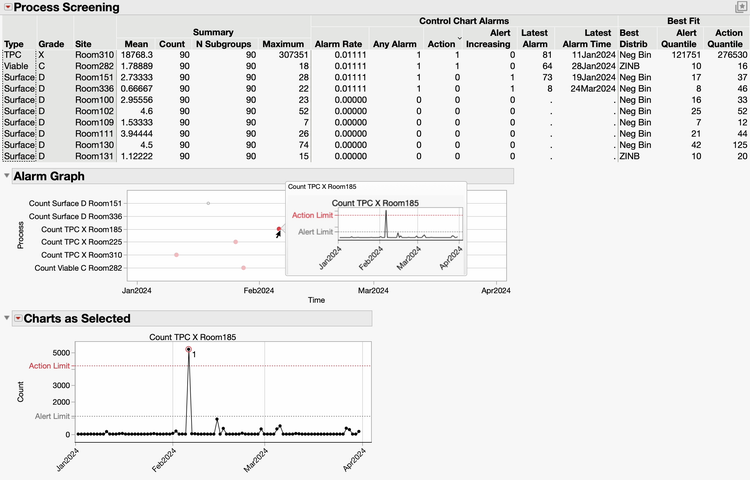This screenshot has height=480, width=750.
Task: Select the Room131 row at the table bottom
Action: pos(96,156)
